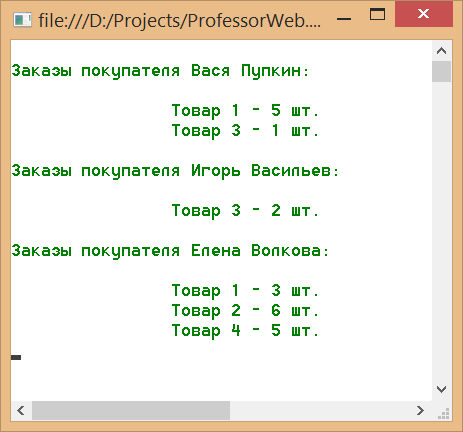Click the file:///D:/Projects title bar text
Screen dimensions: 463x432
[x=180, y=21]
